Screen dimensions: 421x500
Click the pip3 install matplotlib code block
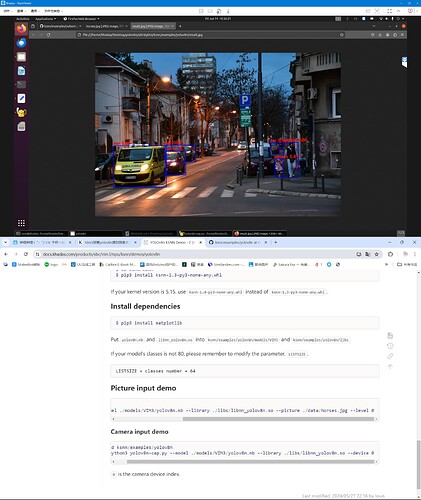coord(245,323)
